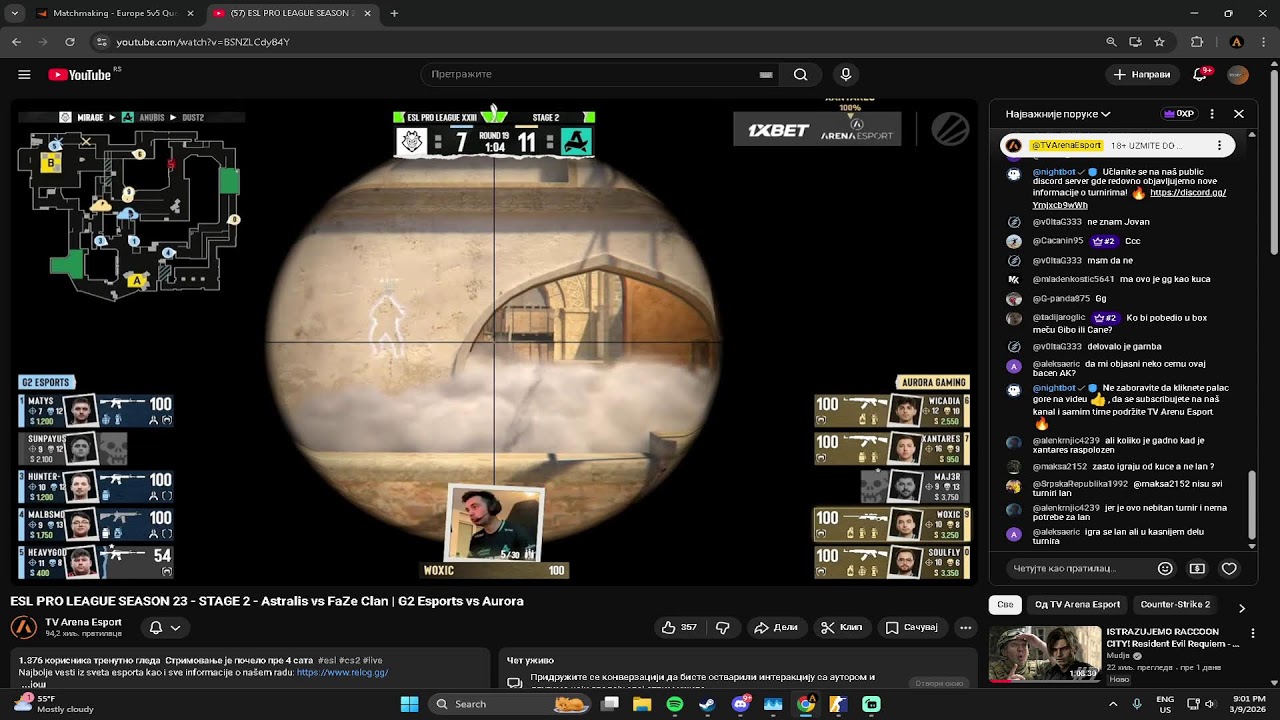Go to the YouTube home logo
The height and width of the screenshot is (720, 1280).
(x=79, y=75)
